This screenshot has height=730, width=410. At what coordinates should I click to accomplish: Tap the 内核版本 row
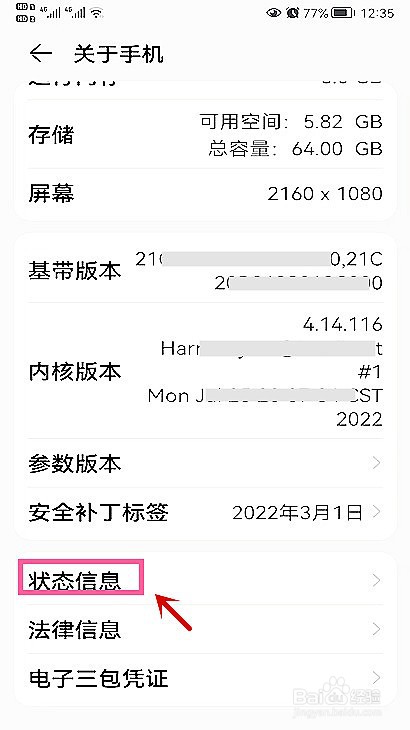coord(205,371)
